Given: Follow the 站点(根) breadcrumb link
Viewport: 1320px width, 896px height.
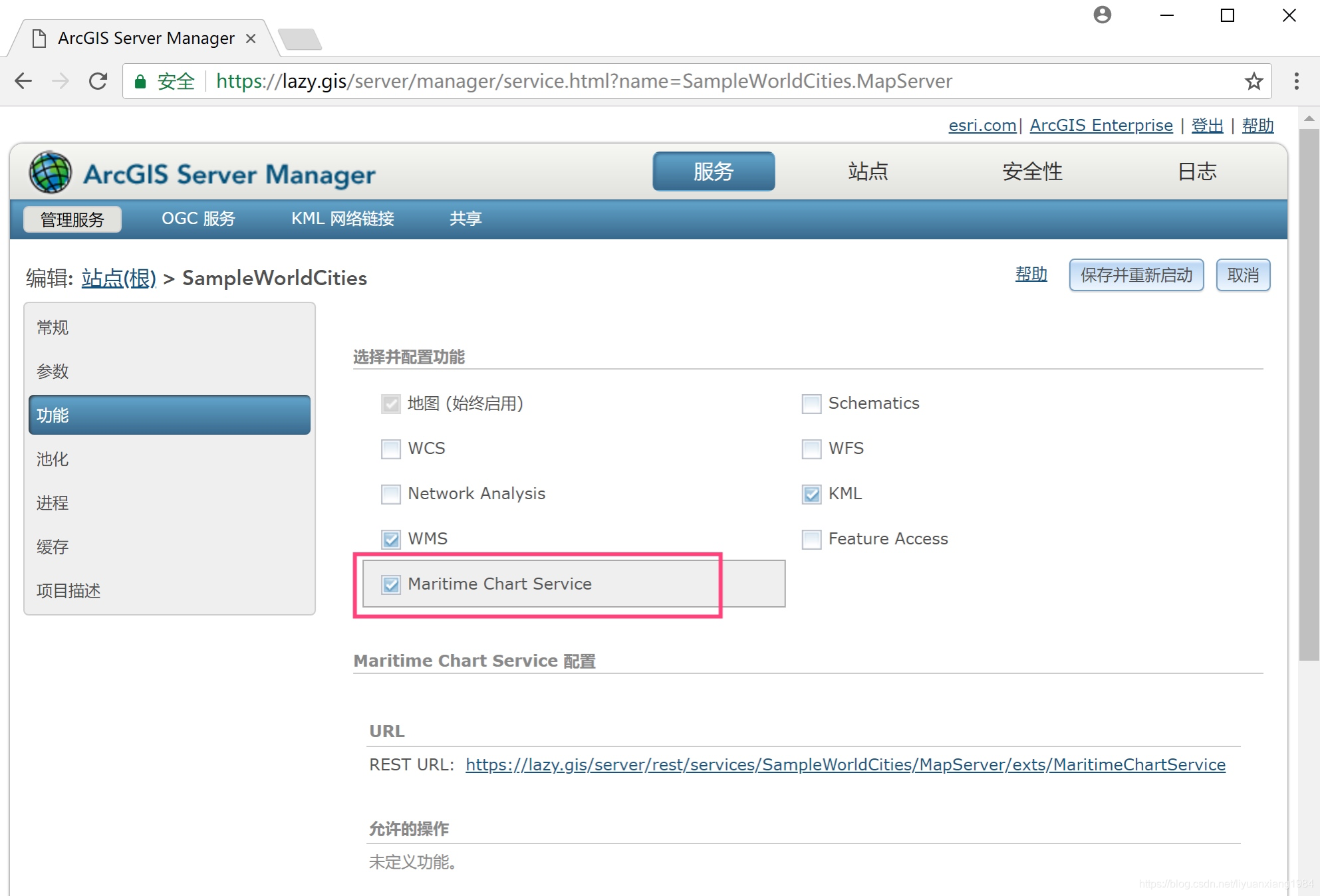Looking at the screenshot, I should coord(118,278).
